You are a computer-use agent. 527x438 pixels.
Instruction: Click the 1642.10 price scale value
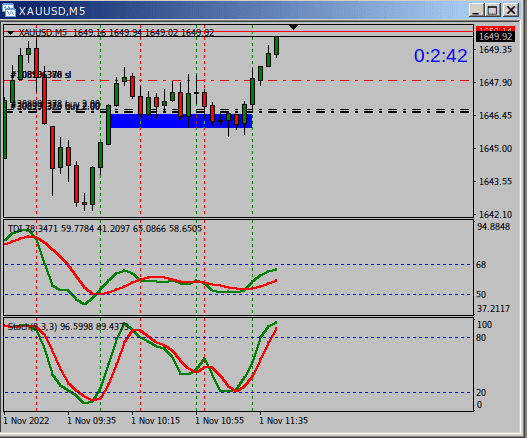(495, 214)
